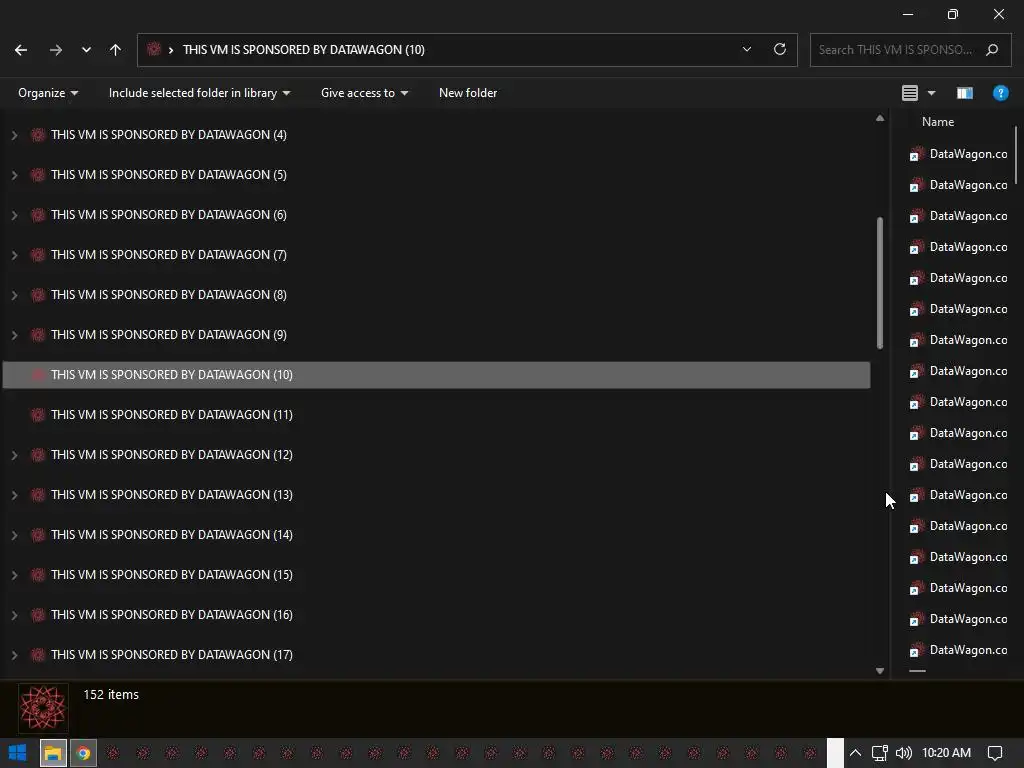This screenshot has width=1024, height=768.
Task: Expand THIS VM IS SPONSORED BY DATAWAGON (8)
Action: 14,295
